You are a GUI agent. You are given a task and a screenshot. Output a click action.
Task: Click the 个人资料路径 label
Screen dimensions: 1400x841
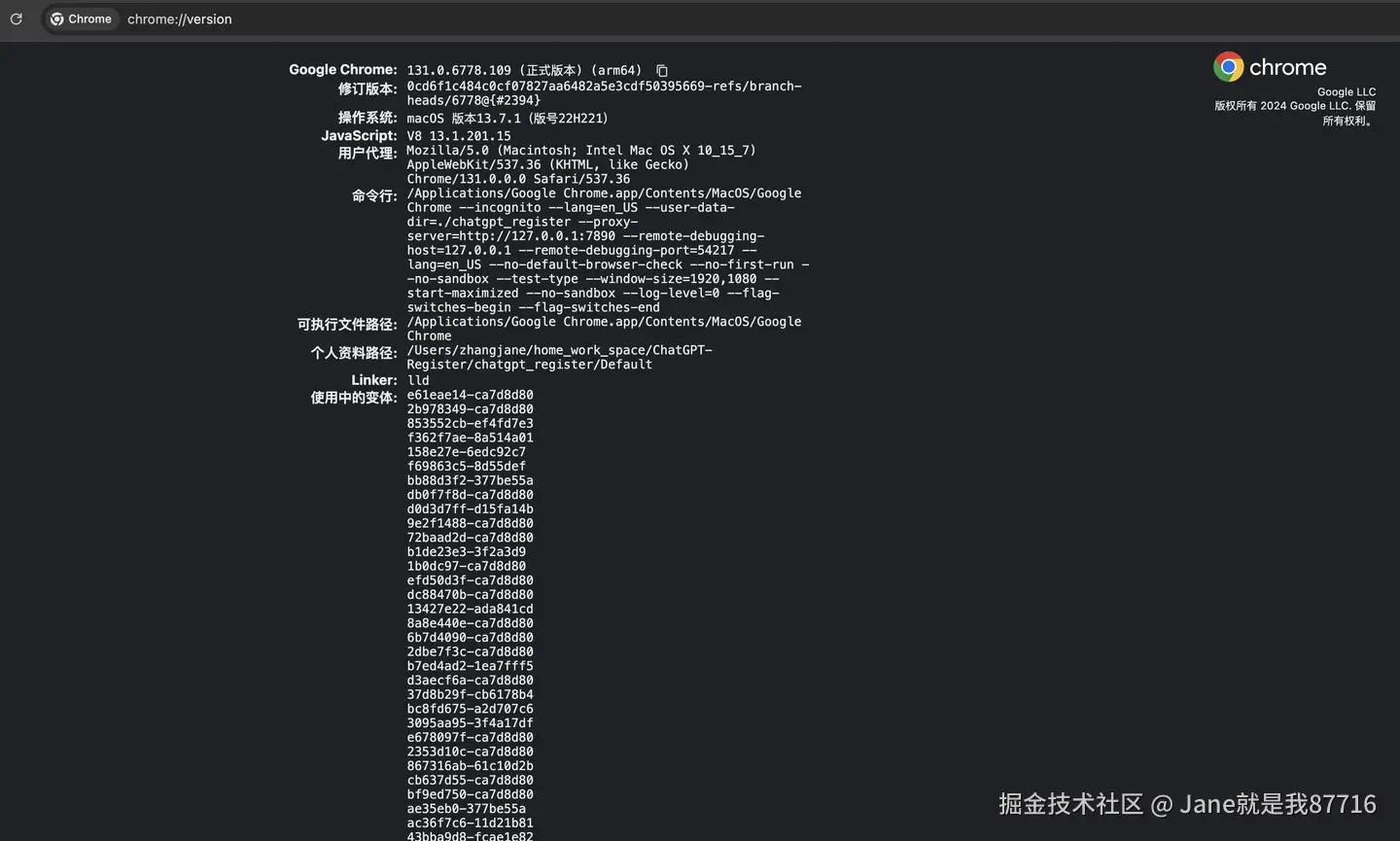pos(354,352)
